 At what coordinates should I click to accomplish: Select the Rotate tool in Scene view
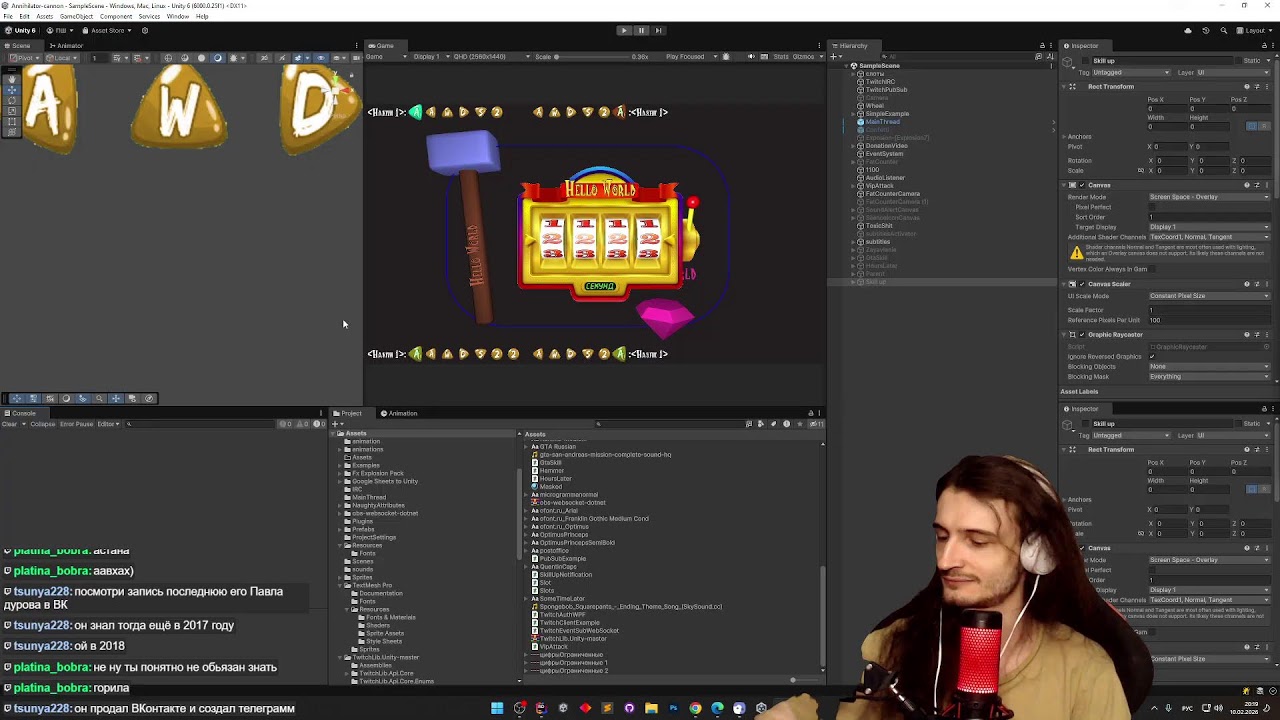click(x=12, y=100)
